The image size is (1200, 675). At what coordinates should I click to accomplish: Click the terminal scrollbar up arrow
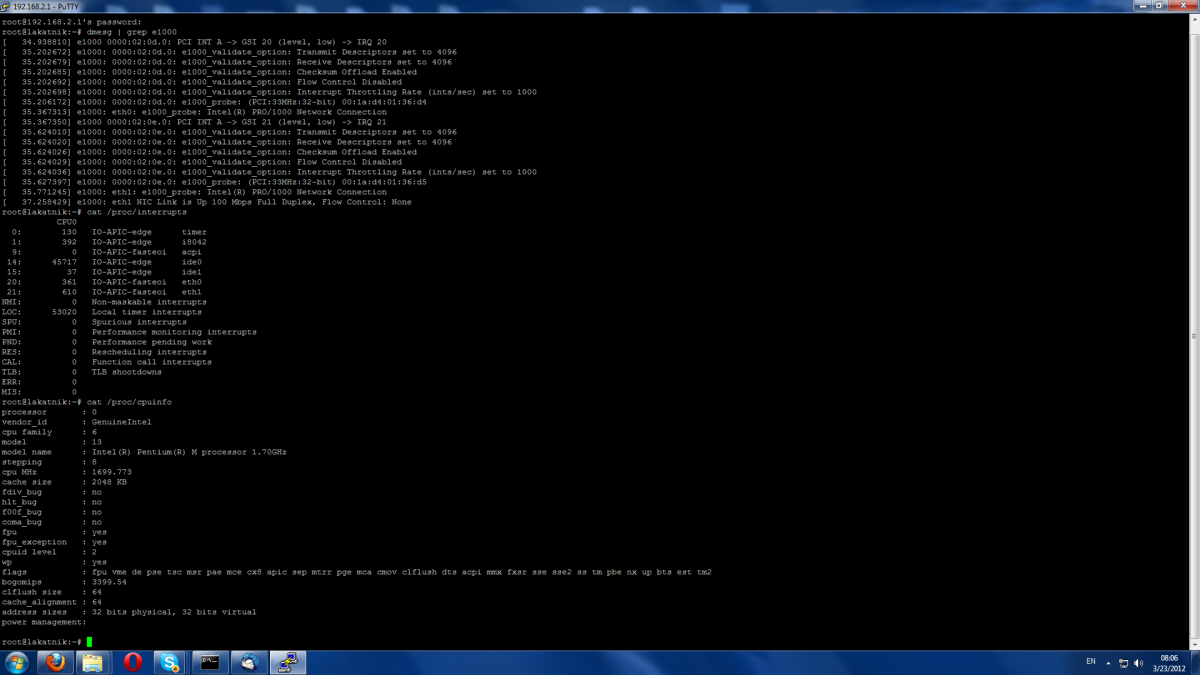coord(1194,18)
